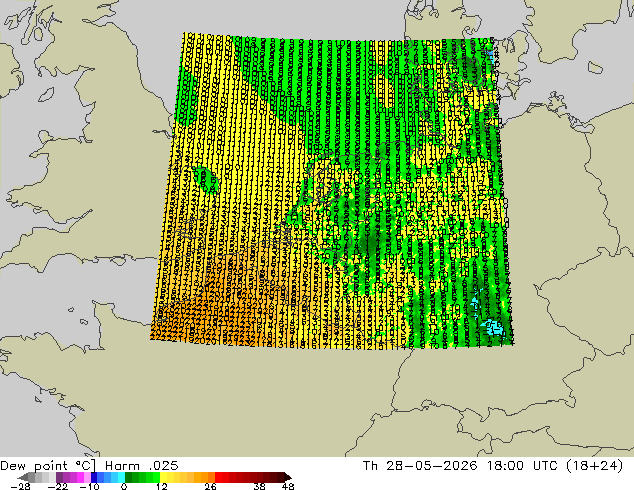Screen dimensions: 634x490
Task: Pick the dark green swatch above 0
Action: pyautogui.click(x=129, y=477)
